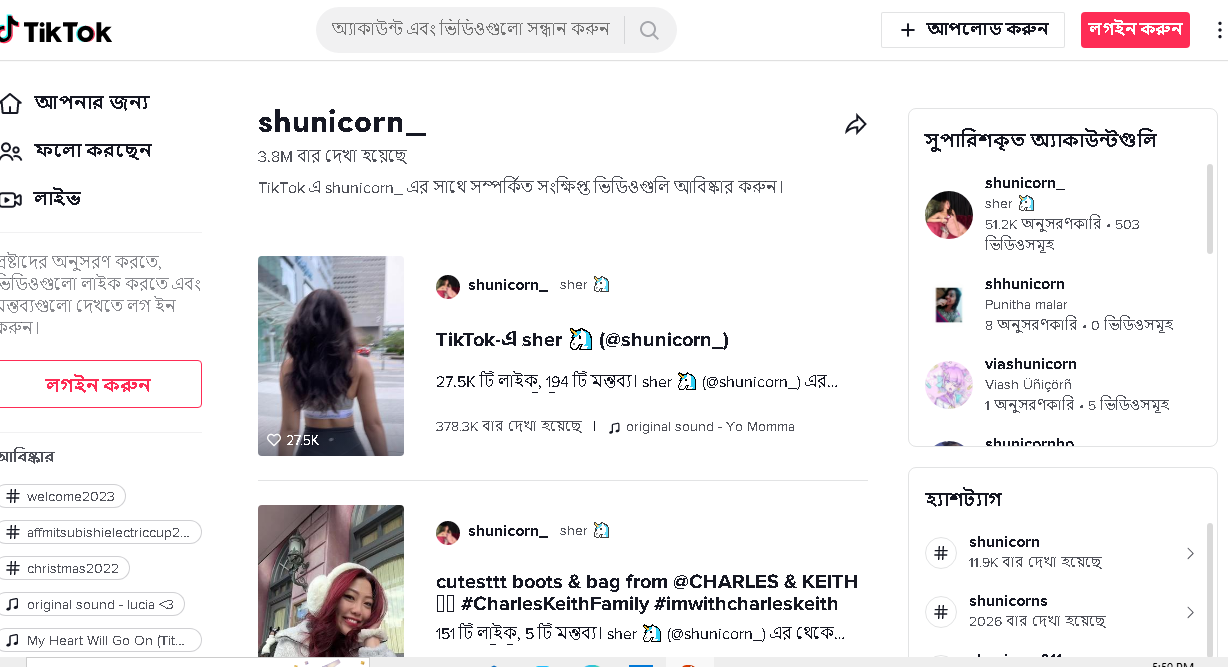Expand the shunicorns hashtag chevron
This screenshot has width=1228, height=667.
coord(1190,612)
